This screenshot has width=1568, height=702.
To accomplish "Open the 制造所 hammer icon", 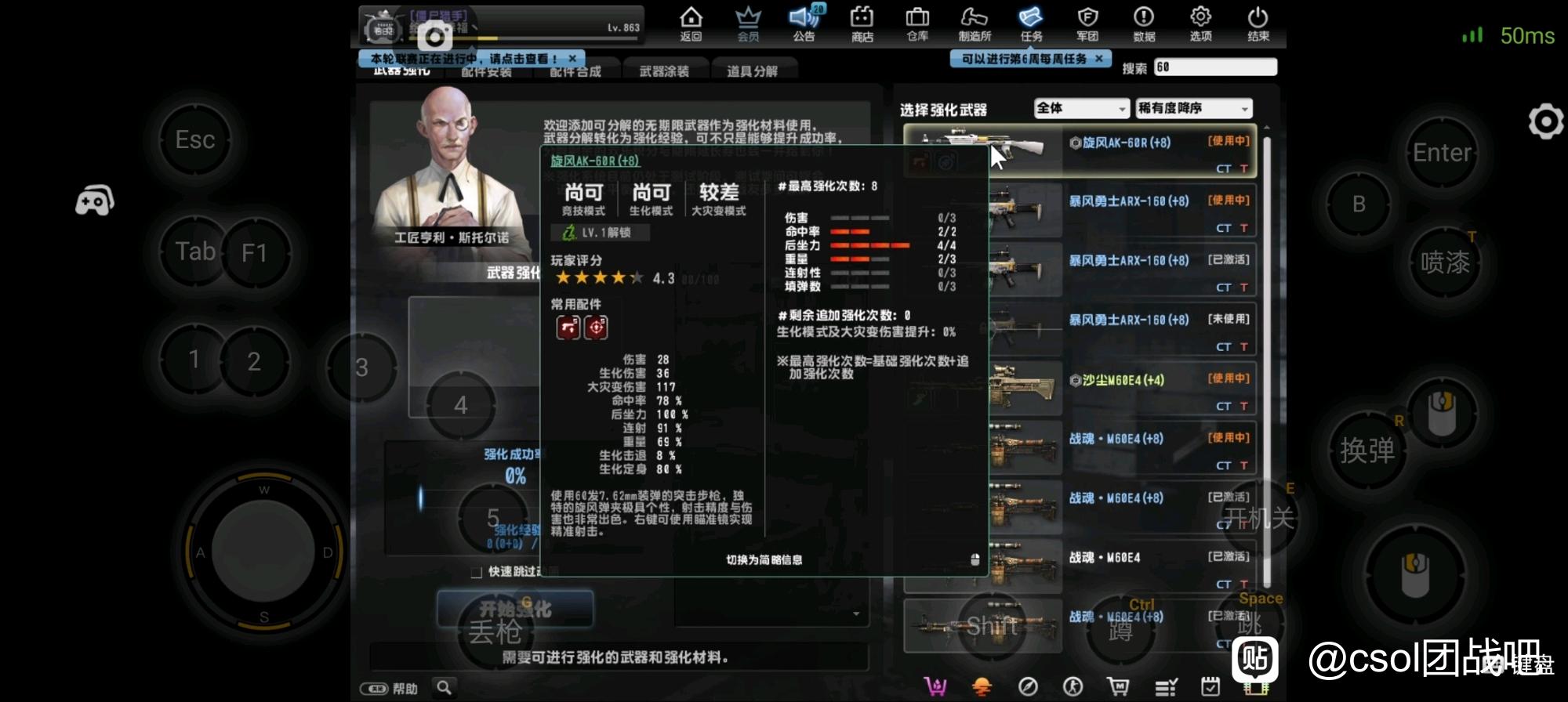I will coord(975,24).
